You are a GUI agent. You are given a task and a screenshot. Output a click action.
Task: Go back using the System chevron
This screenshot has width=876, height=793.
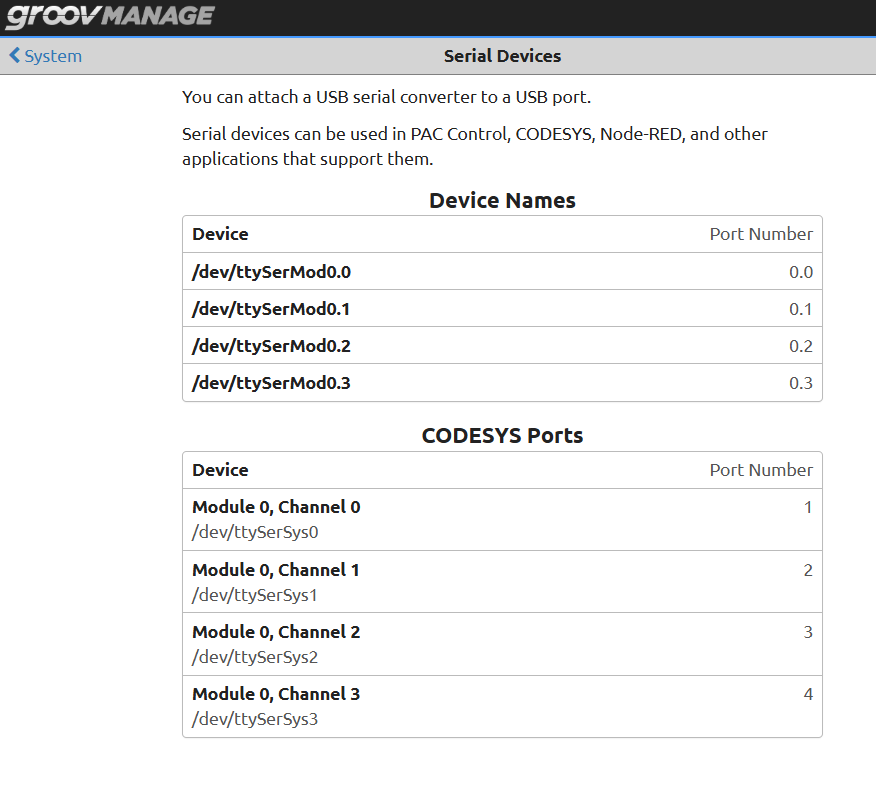tap(14, 56)
